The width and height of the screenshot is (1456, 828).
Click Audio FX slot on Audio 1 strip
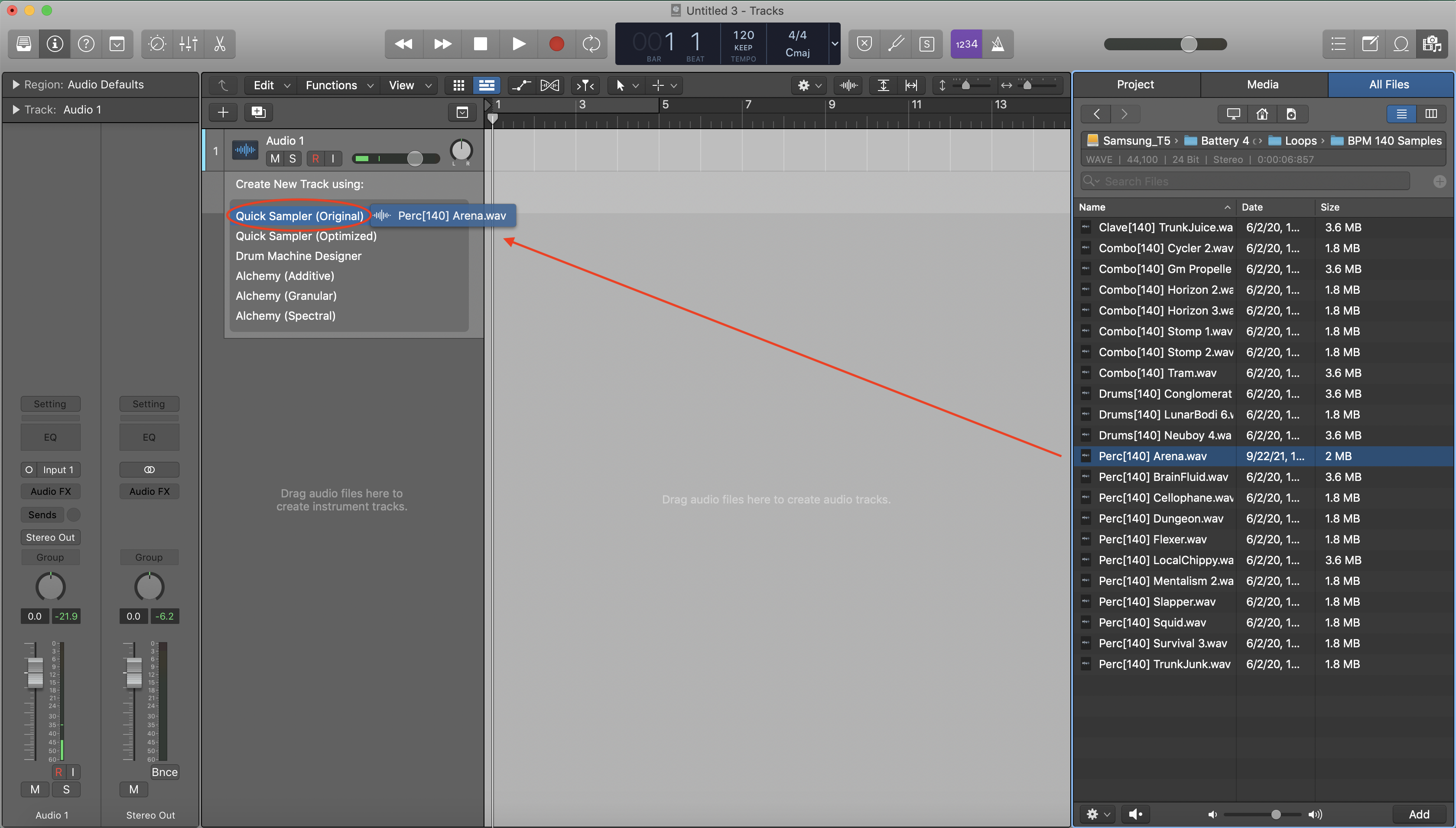pyautogui.click(x=51, y=491)
